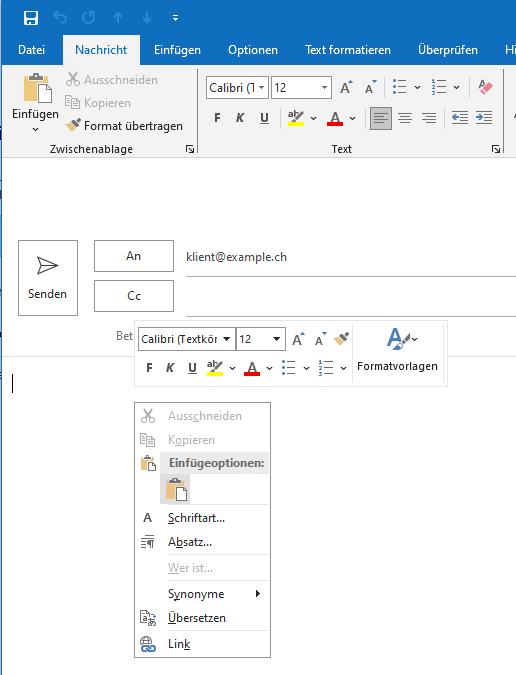This screenshot has height=675, width=516.
Task: Apply numbered list on mini toolbar
Action: [326, 368]
